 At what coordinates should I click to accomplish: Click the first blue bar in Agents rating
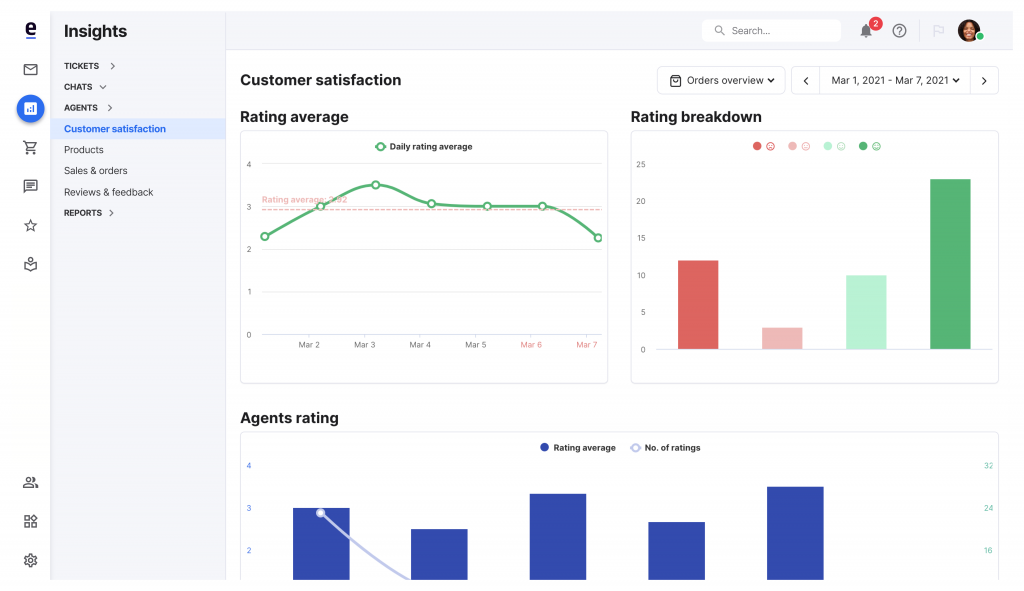tap(321, 543)
